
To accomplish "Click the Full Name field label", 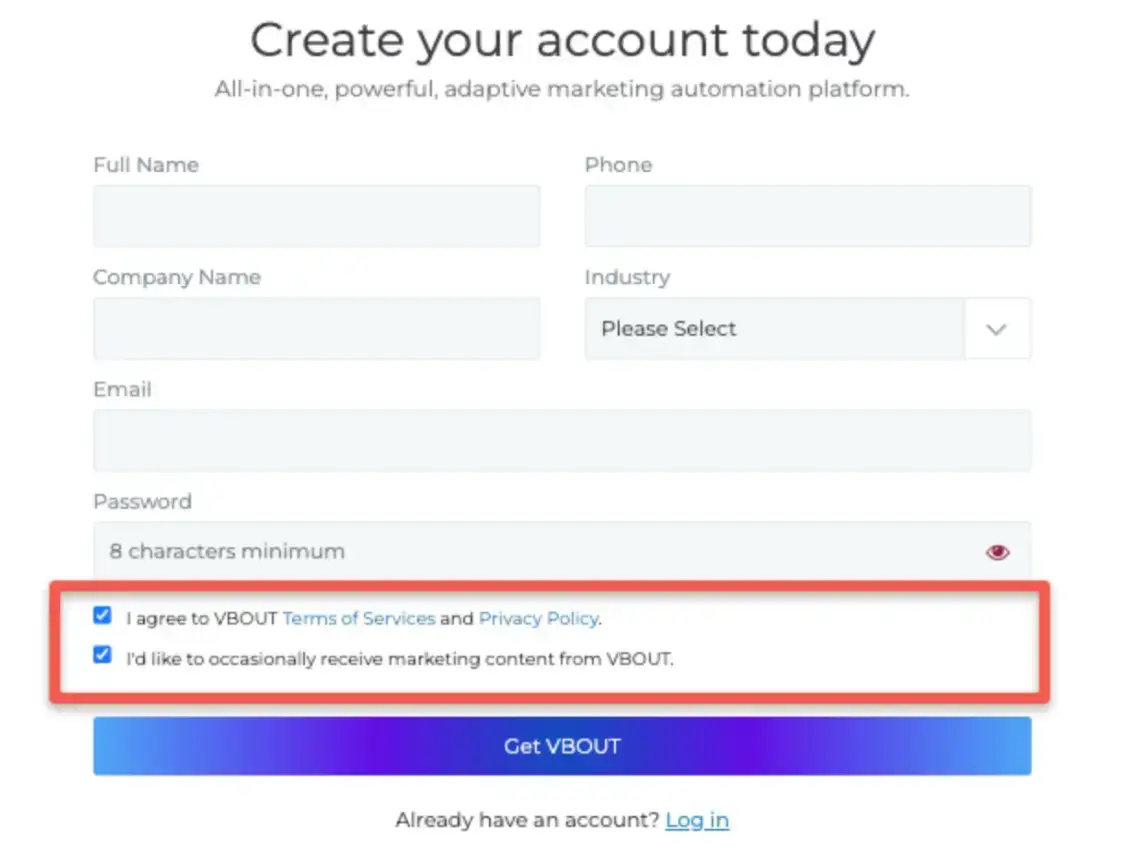I will click(145, 164).
